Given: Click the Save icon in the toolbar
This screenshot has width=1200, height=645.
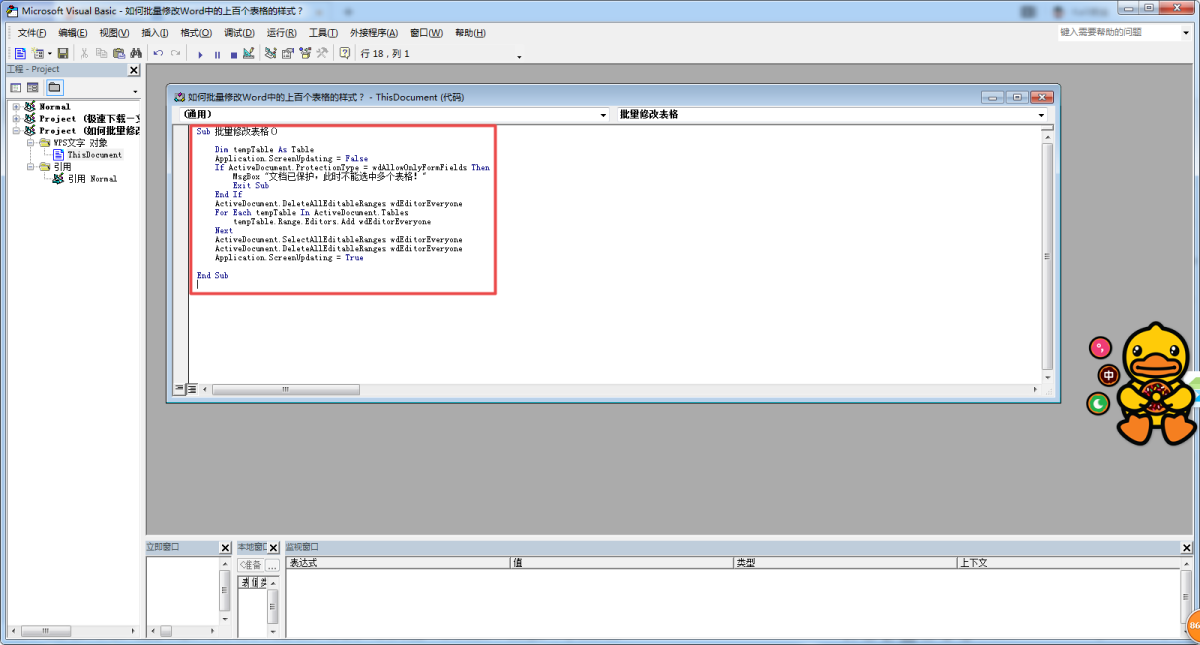Looking at the screenshot, I should [63, 53].
